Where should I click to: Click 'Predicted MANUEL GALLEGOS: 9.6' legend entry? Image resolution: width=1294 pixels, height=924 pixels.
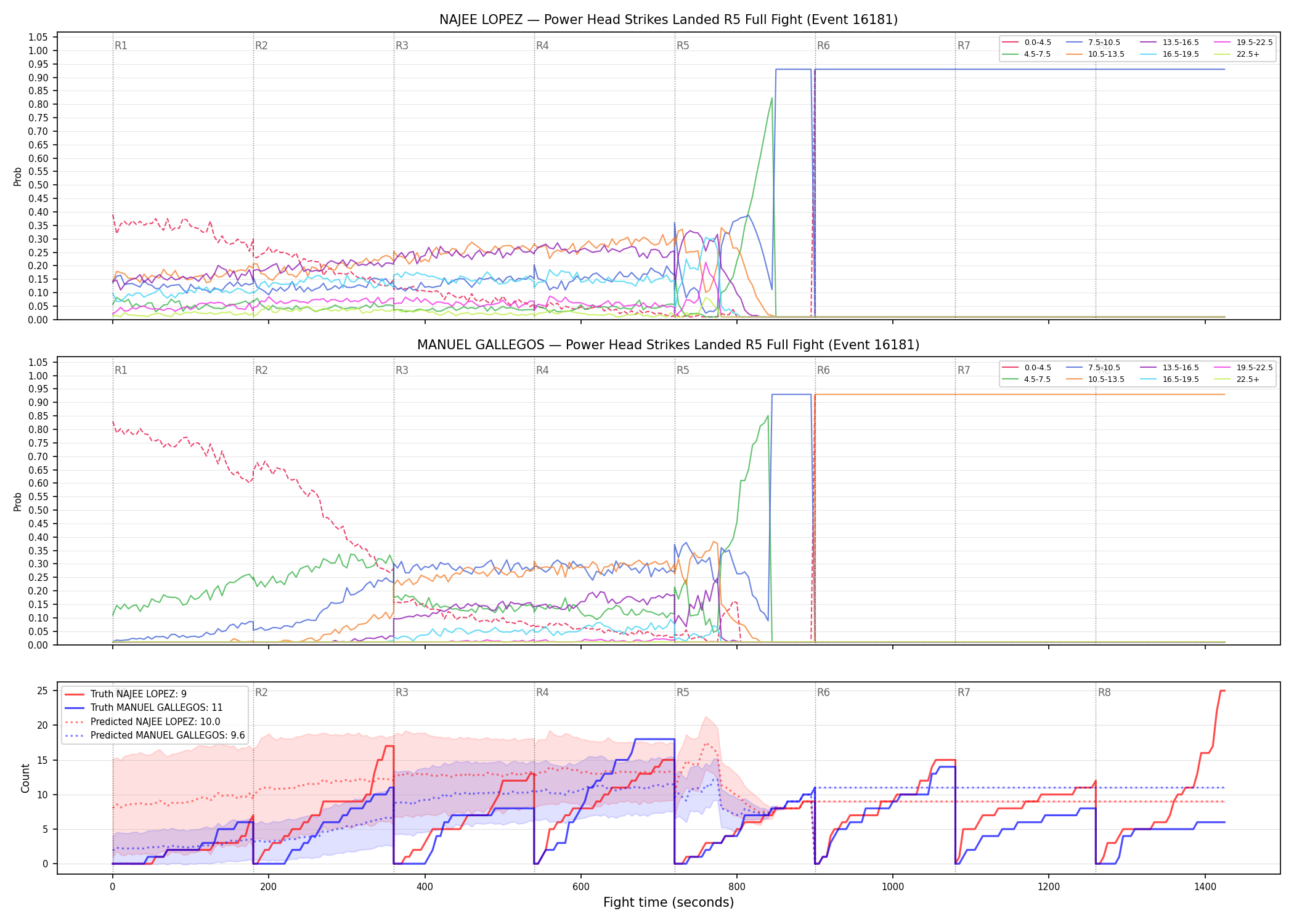point(155,736)
